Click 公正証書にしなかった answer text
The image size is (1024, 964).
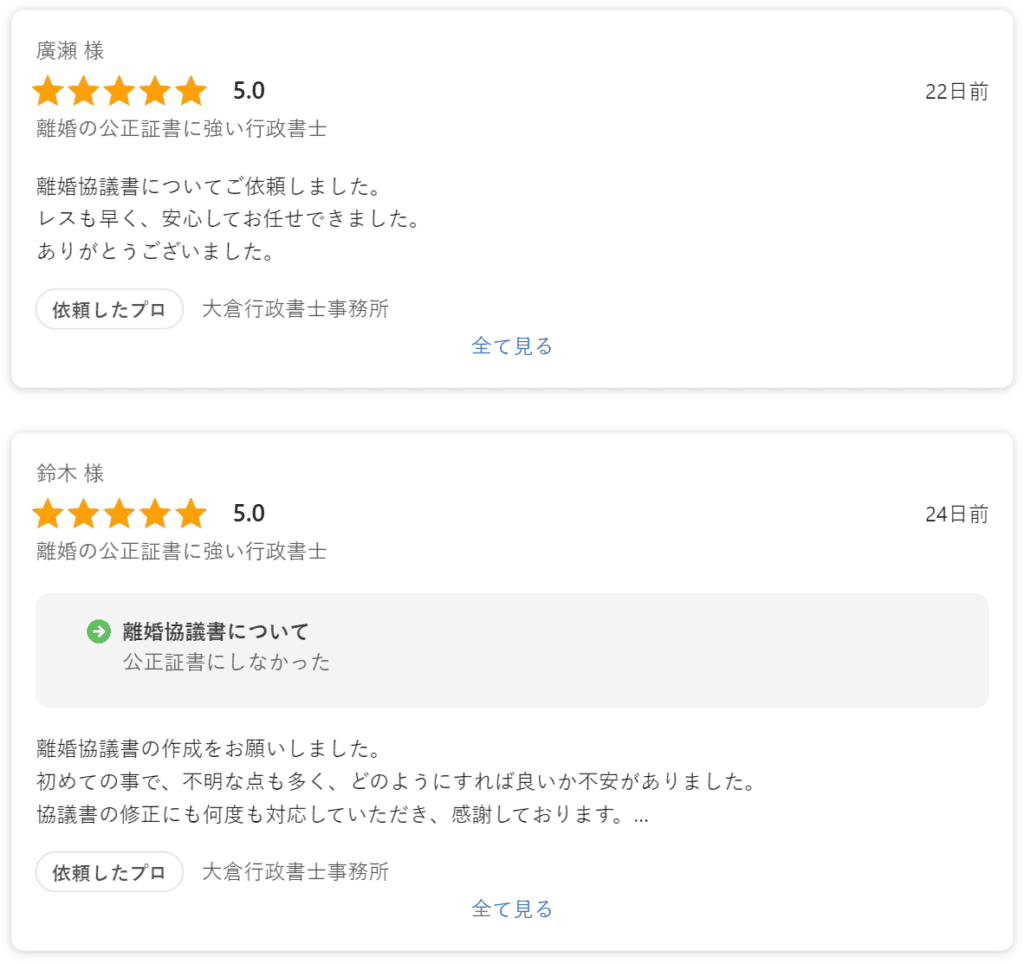226,662
